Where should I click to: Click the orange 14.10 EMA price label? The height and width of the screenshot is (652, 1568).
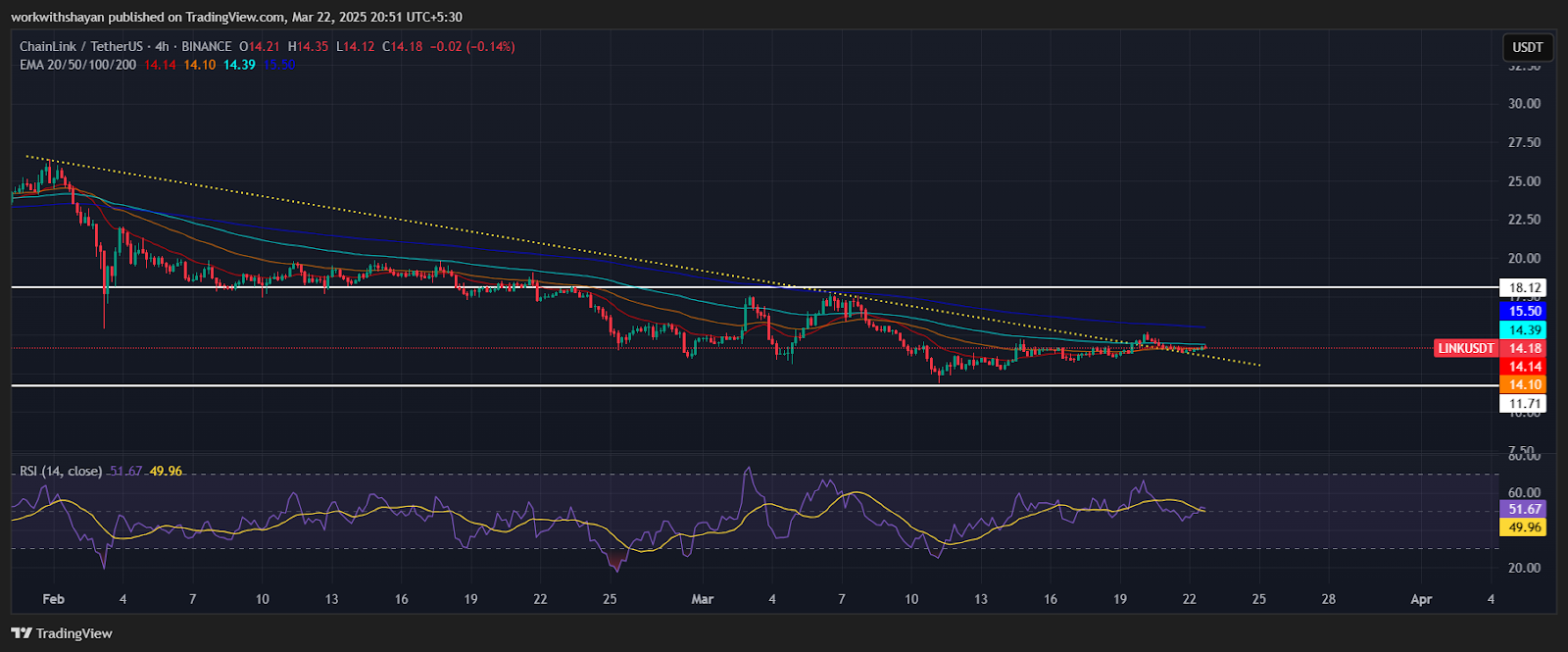pos(1525,385)
